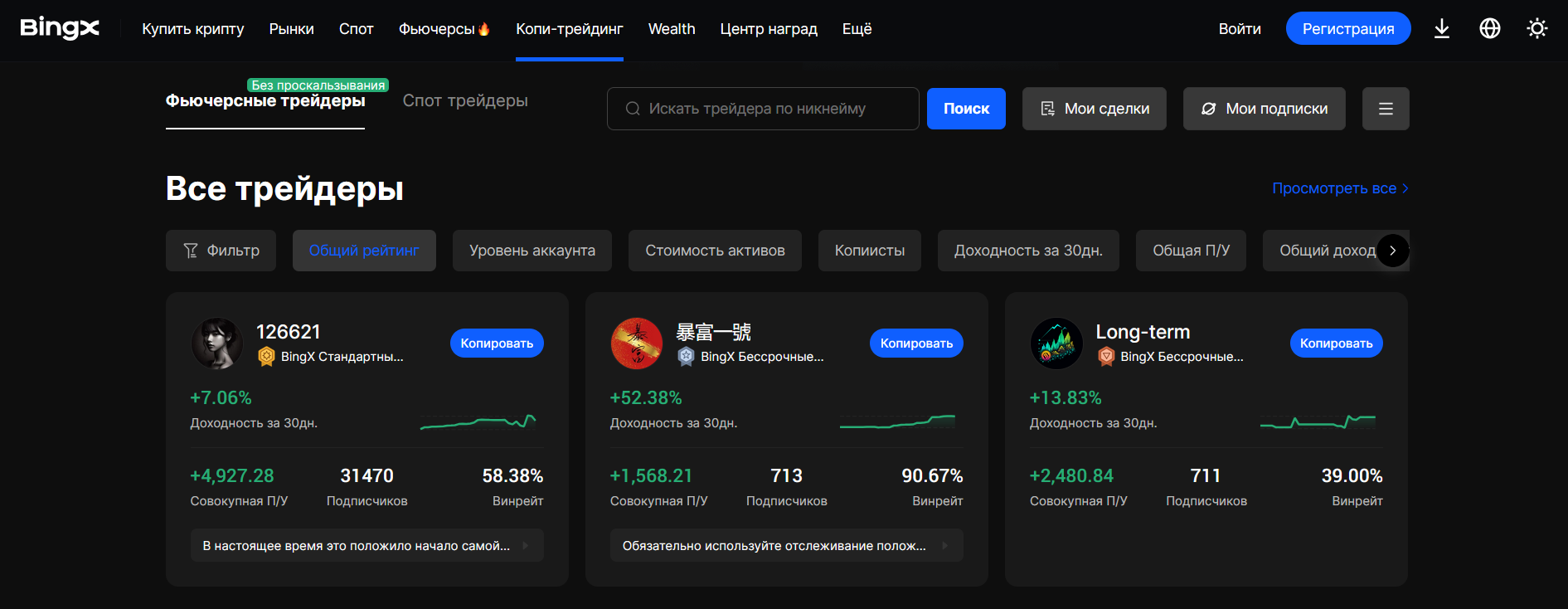1568x609 pixels.
Task: Open the app download icon
Action: point(1442,29)
